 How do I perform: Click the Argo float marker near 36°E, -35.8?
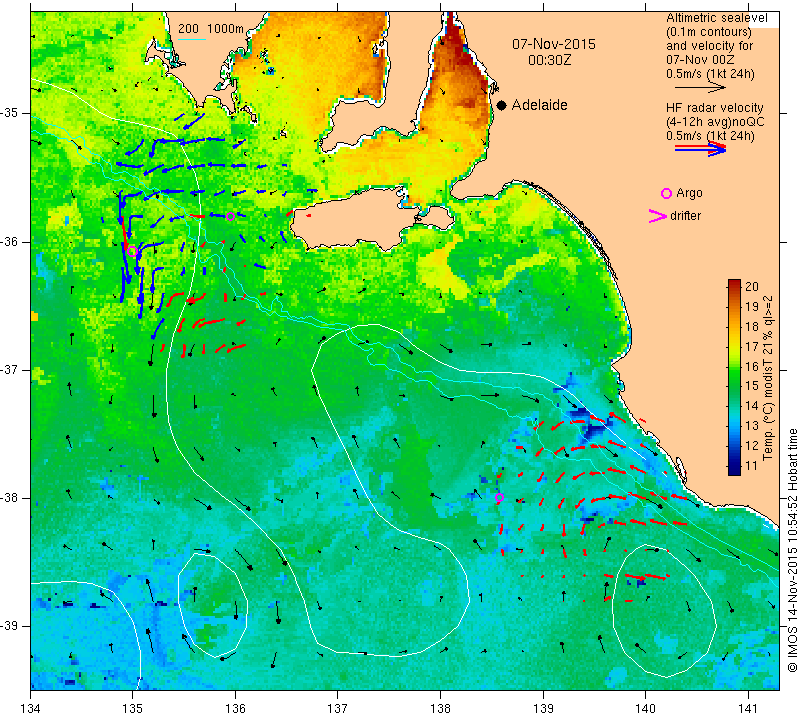pos(230,216)
